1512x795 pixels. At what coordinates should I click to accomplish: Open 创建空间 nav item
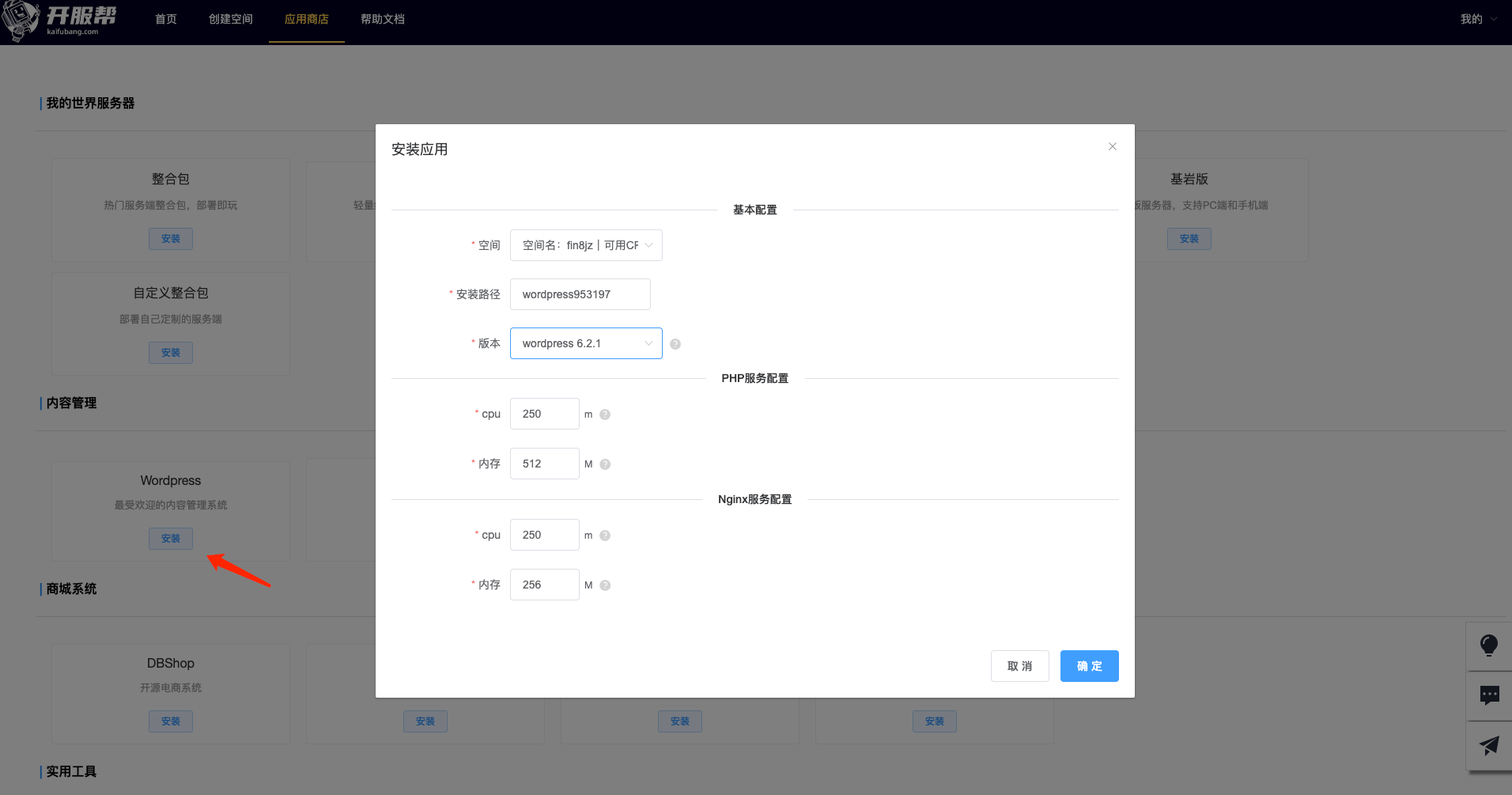pyautogui.click(x=231, y=19)
